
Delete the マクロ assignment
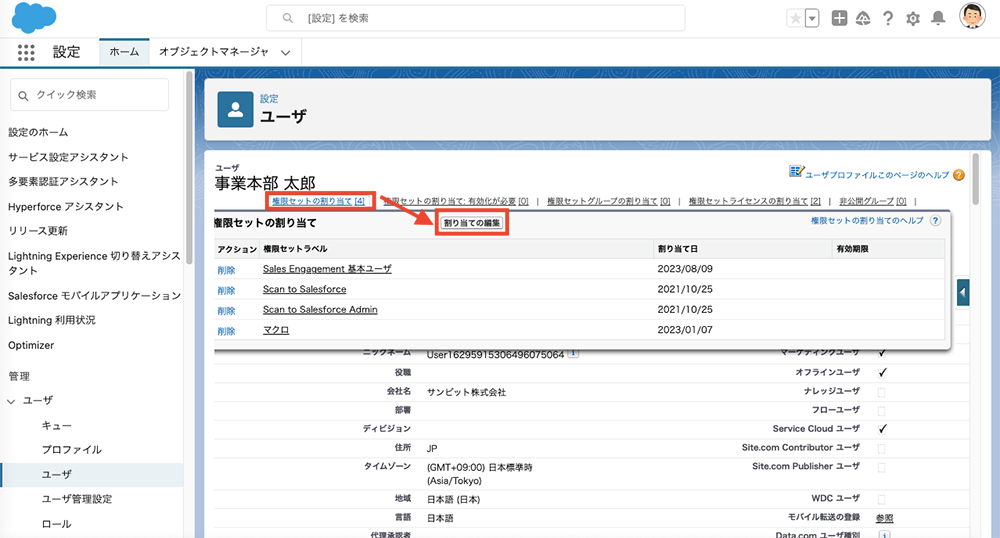tap(226, 331)
